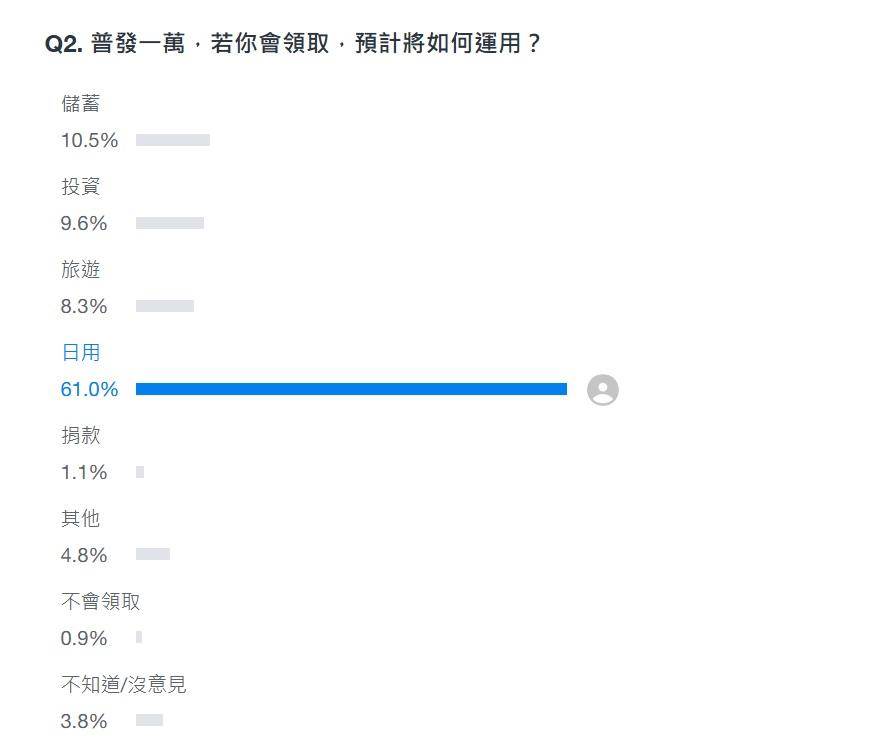The width and height of the screenshot is (889, 752).
Task: Pick the 其他 poll option
Action: [81, 518]
